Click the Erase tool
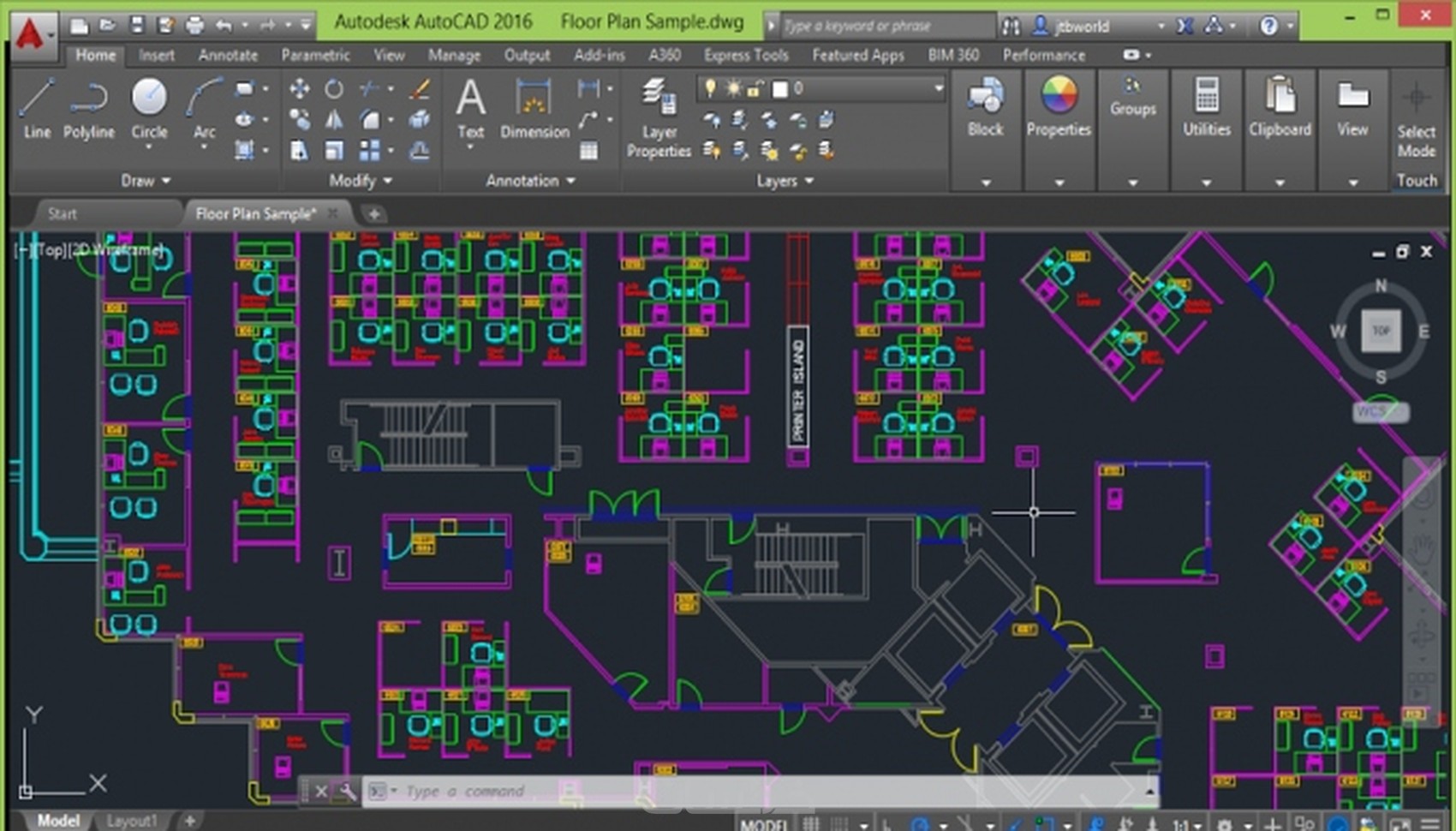 (420, 88)
